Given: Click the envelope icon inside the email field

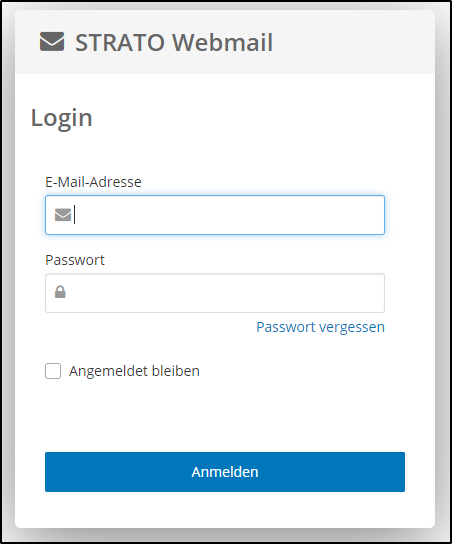Looking at the screenshot, I should (63, 215).
